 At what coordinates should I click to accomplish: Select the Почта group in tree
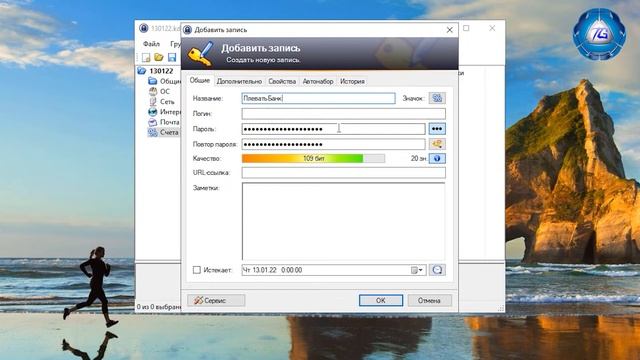pyautogui.click(x=164, y=122)
